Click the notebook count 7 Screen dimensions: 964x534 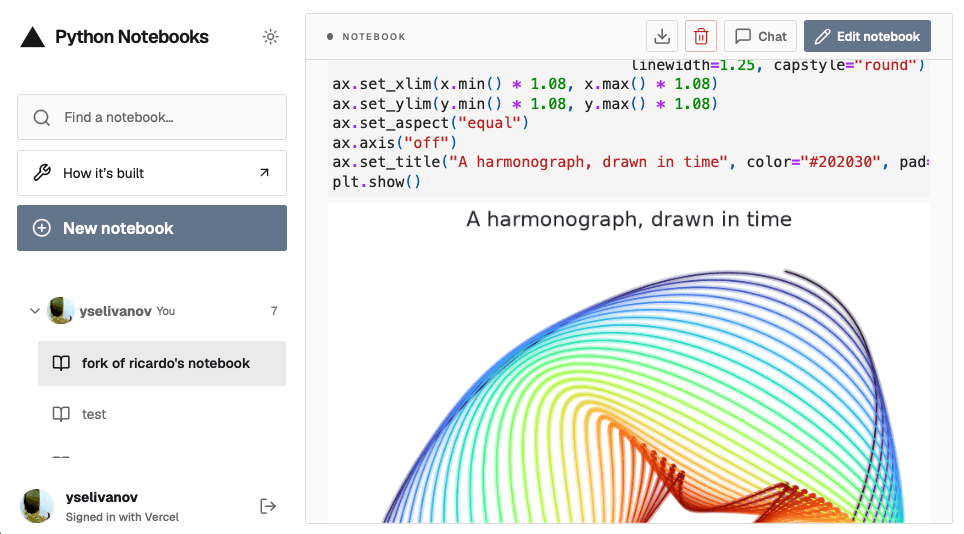[274, 311]
